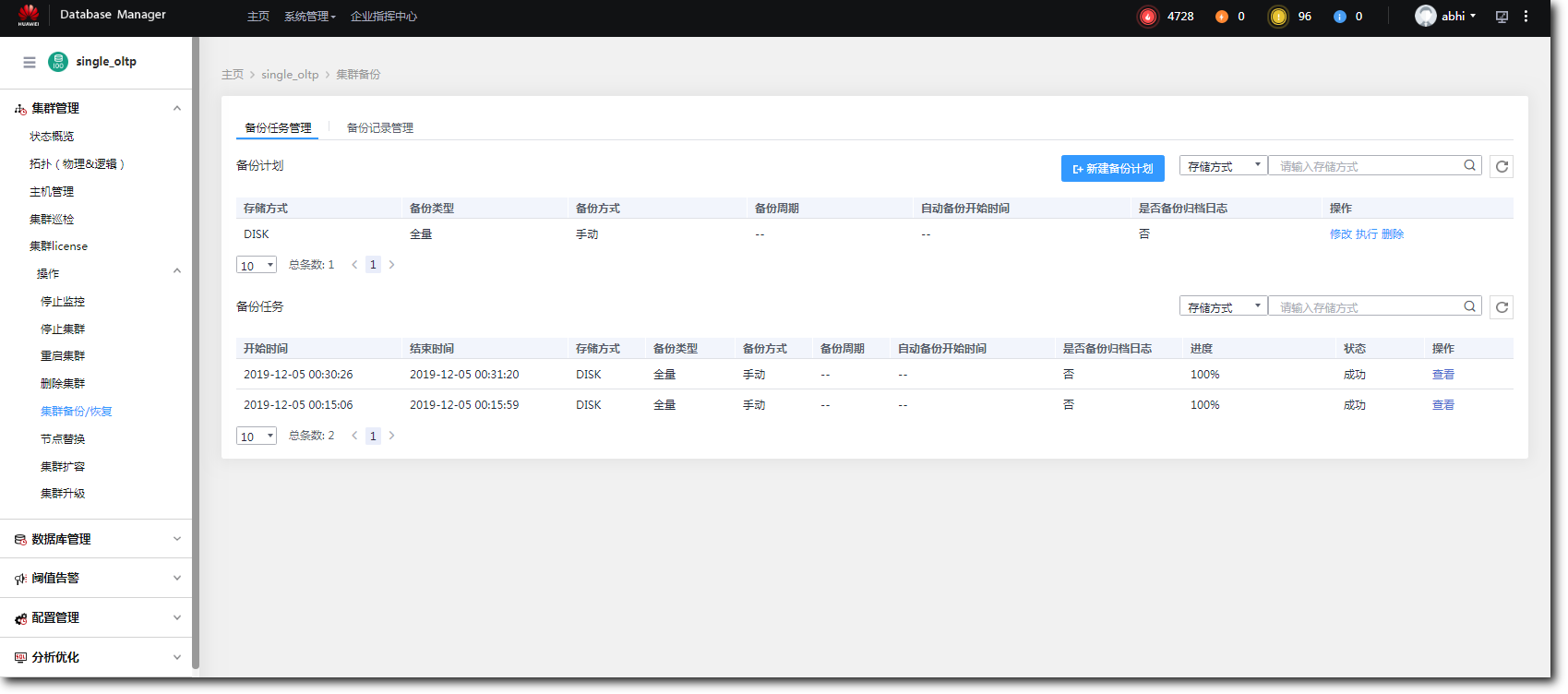
Task: Select 集群备份/恢复 operation
Action: point(77,412)
